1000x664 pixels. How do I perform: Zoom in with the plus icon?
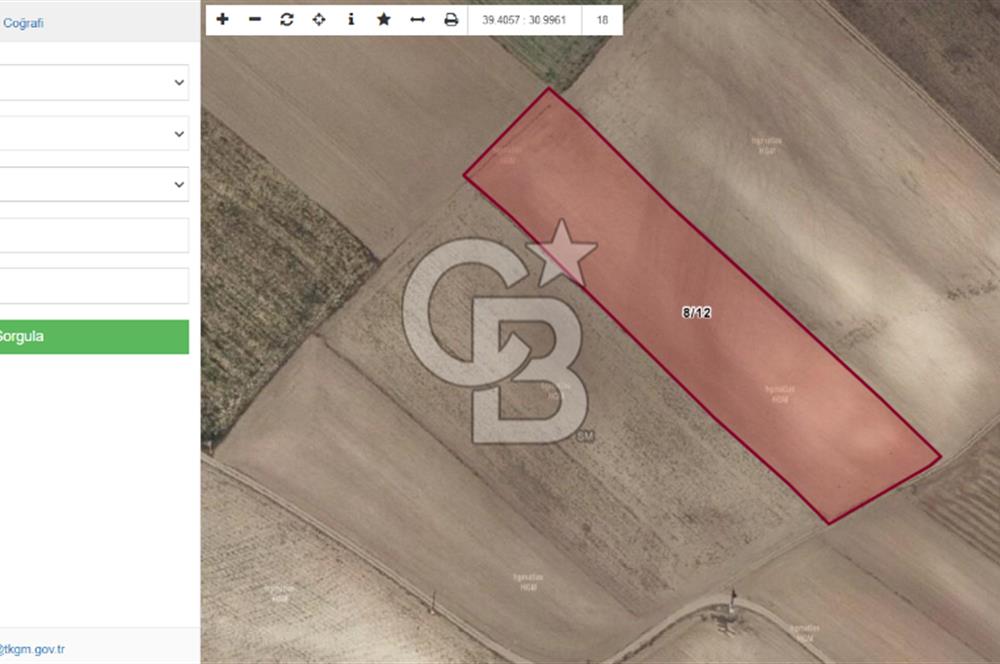point(222,19)
